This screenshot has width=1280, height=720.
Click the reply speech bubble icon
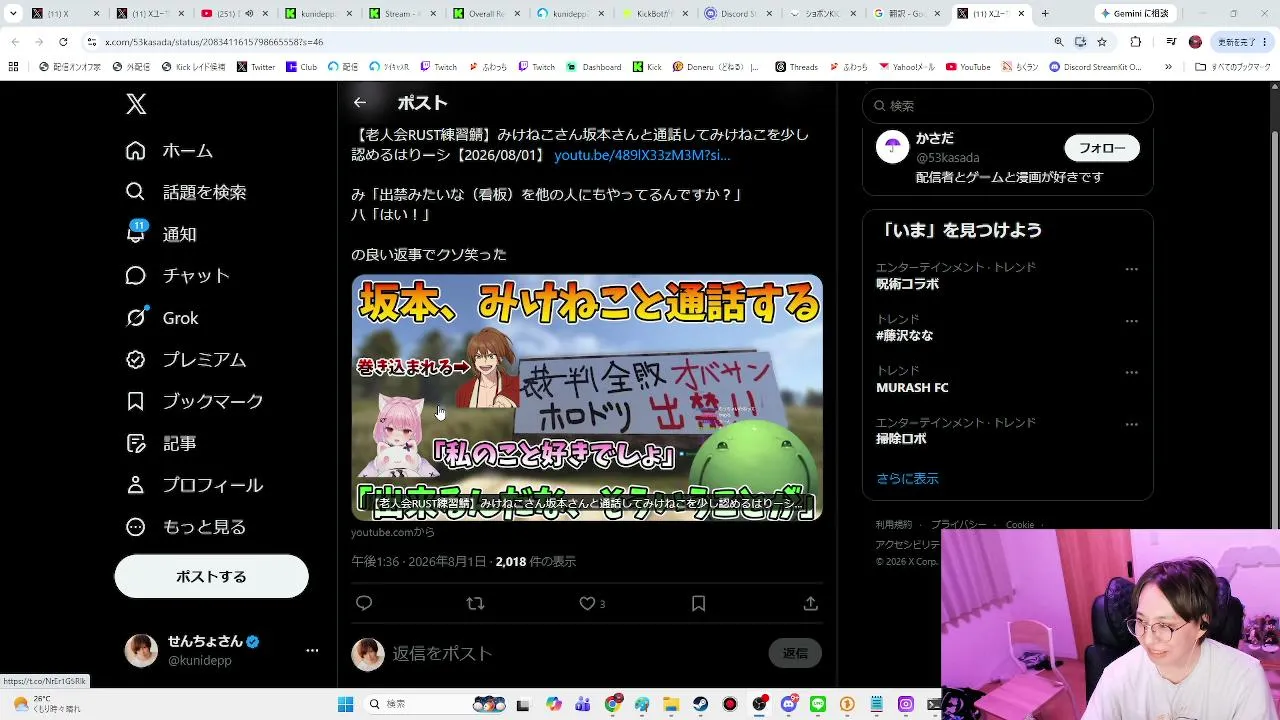click(364, 603)
